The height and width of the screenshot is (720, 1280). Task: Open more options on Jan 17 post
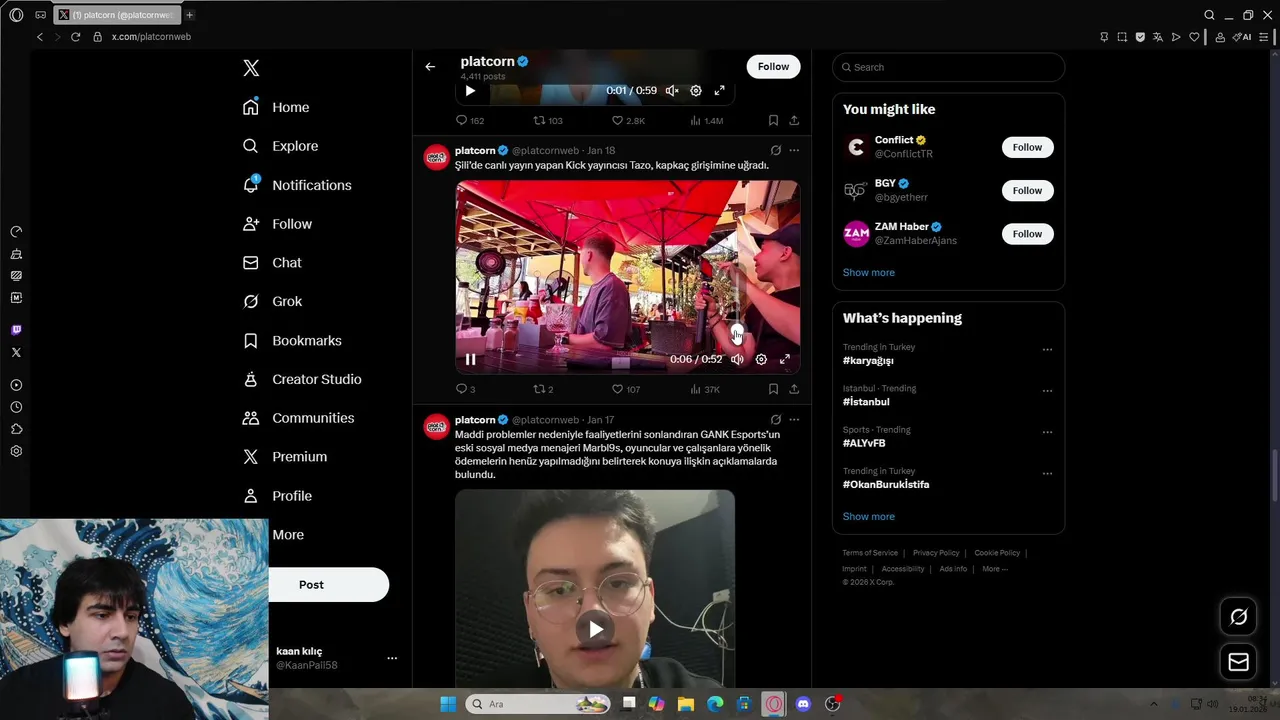point(794,420)
